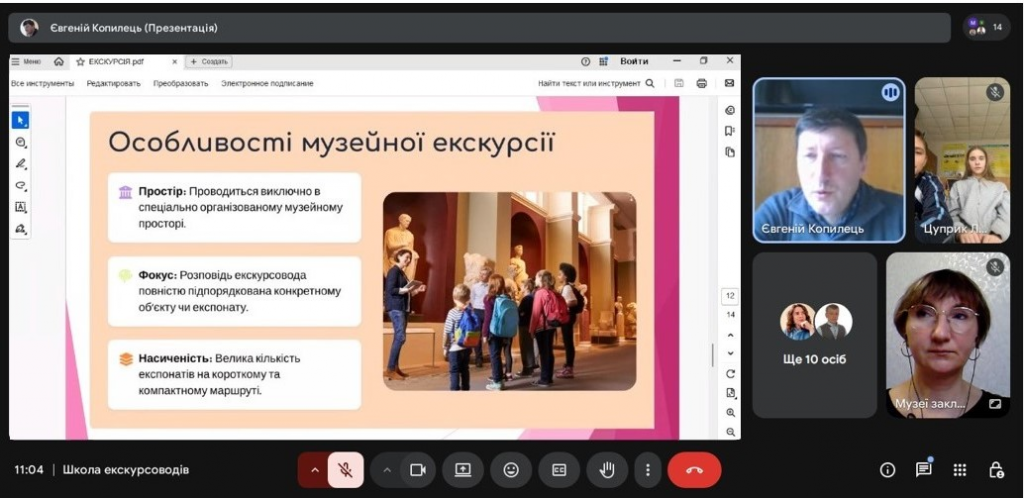The image size is (1024, 498).
Task: Unmute the microphone
Action: click(345, 470)
